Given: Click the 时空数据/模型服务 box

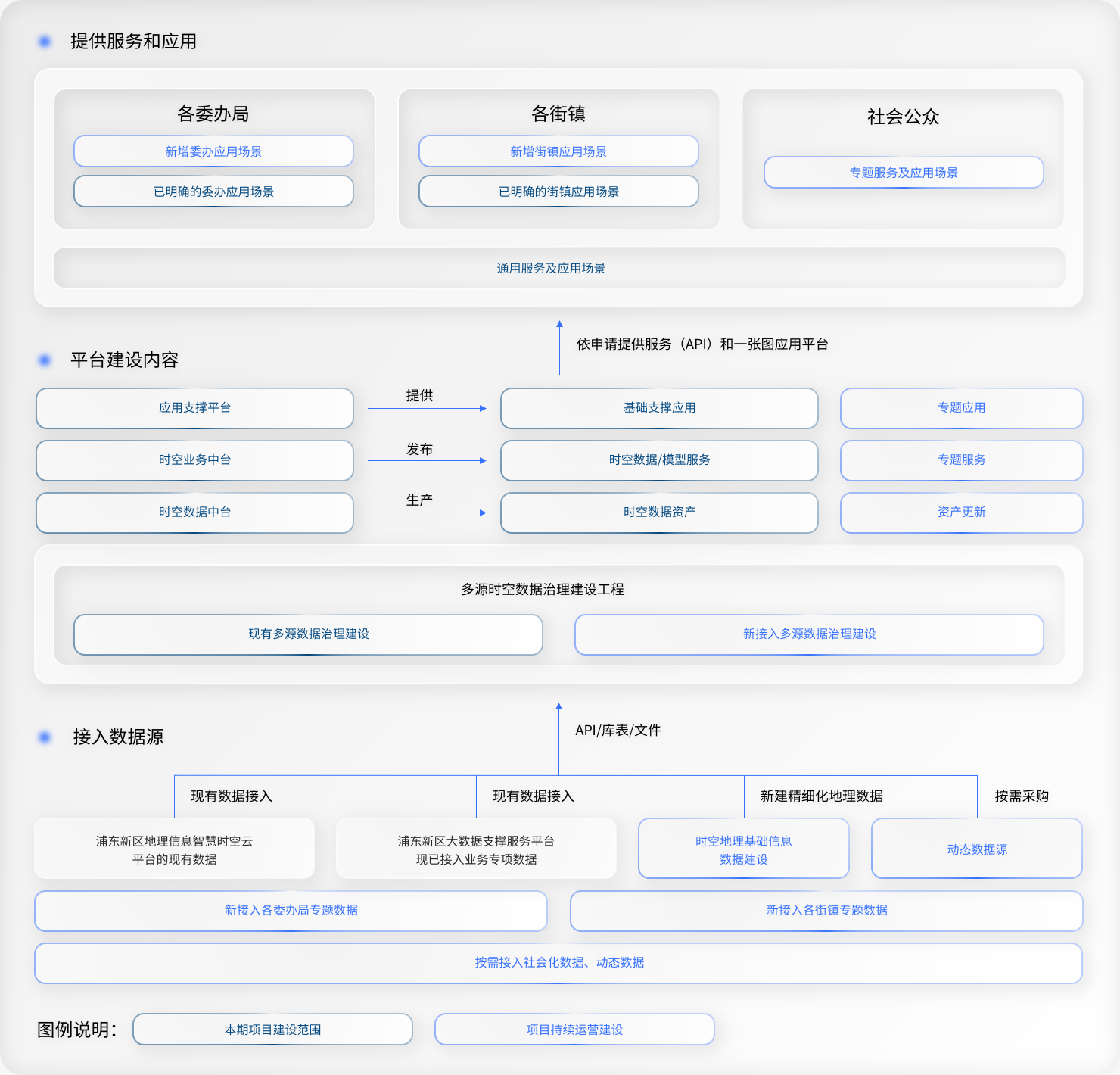Looking at the screenshot, I should coord(659,460).
